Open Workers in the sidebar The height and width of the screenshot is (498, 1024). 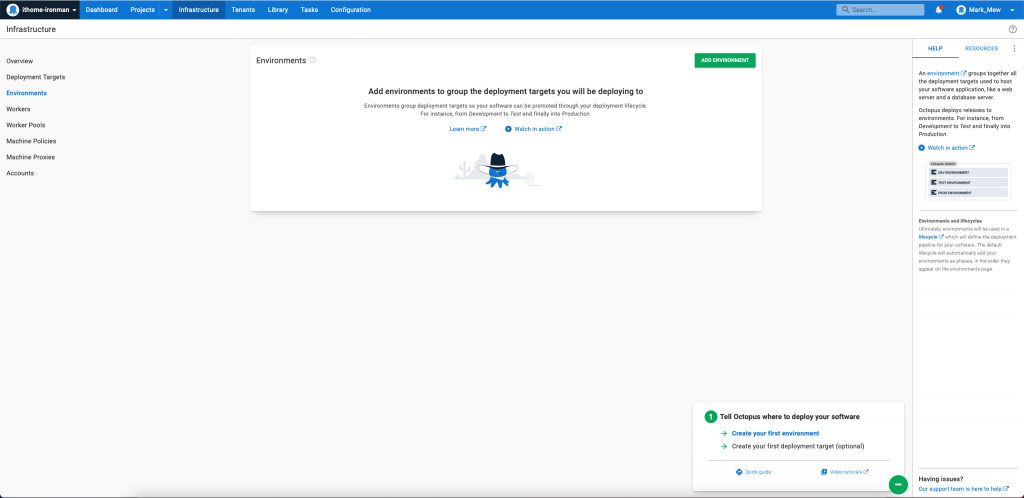[18, 109]
